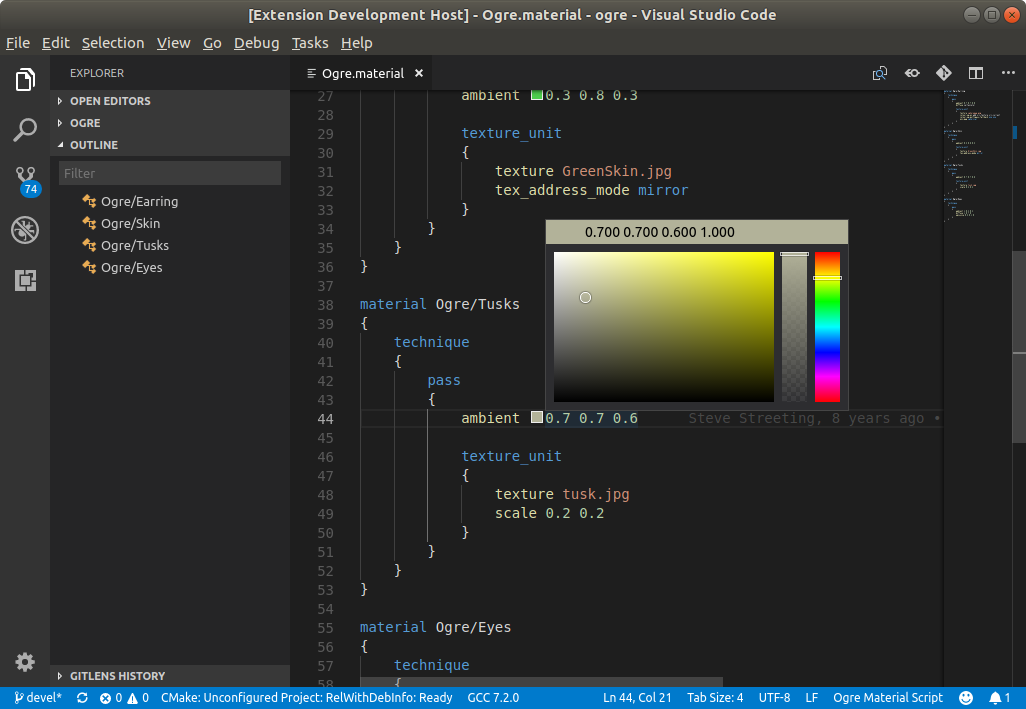Click the editor vertical scrollbar
Image resolution: width=1026 pixels, height=709 pixels.
(x=1019, y=347)
